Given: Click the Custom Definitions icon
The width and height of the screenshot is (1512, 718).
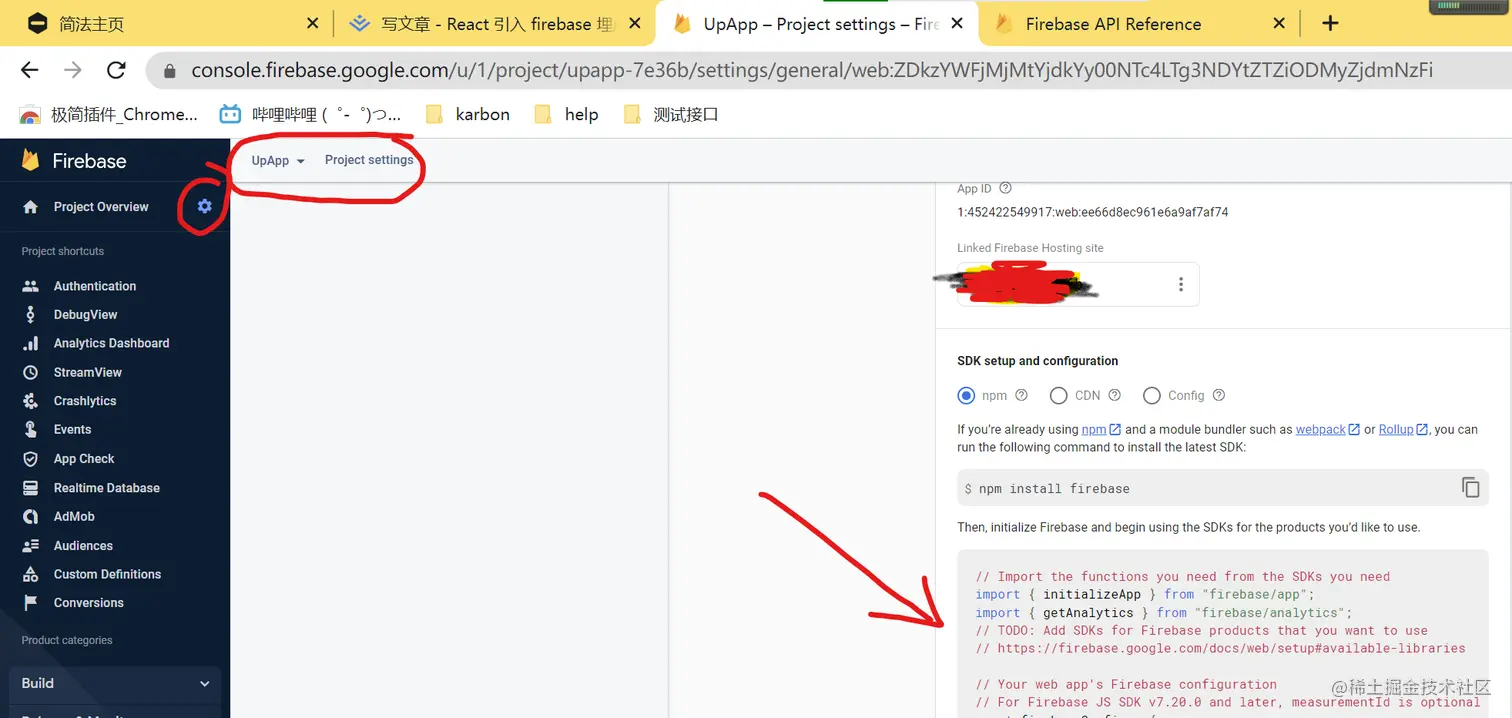Looking at the screenshot, I should pos(31,574).
